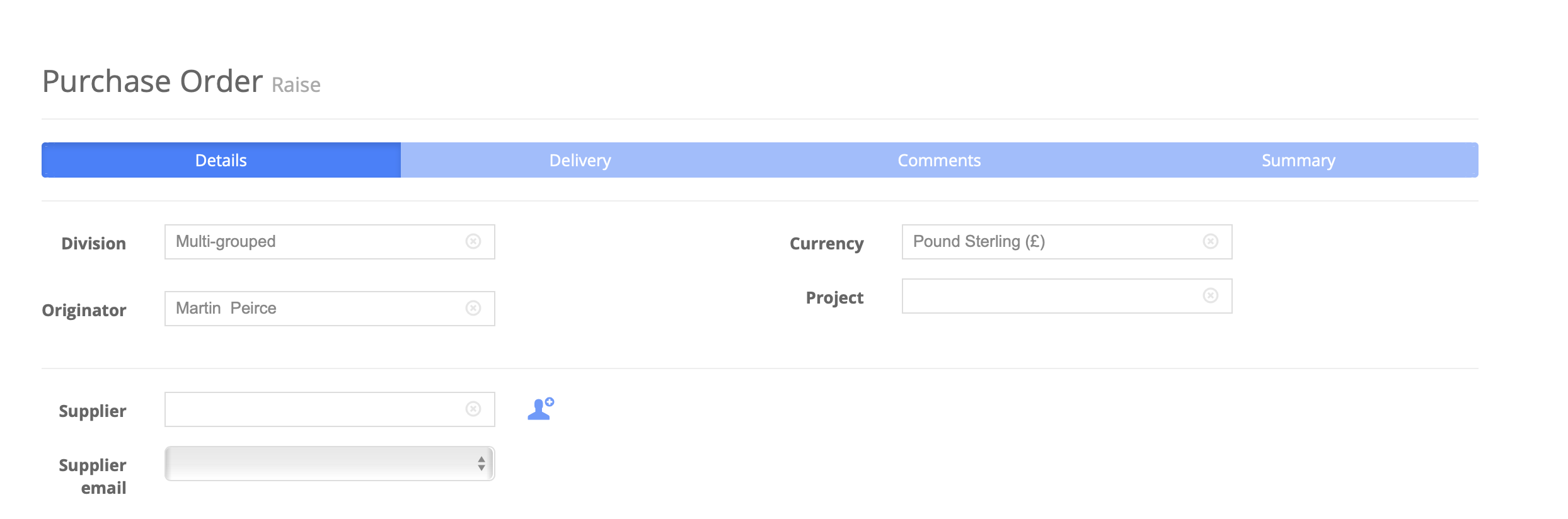1568x519 pixels.
Task: Add a new supplier using person-plus icon
Action: click(541, 409)
